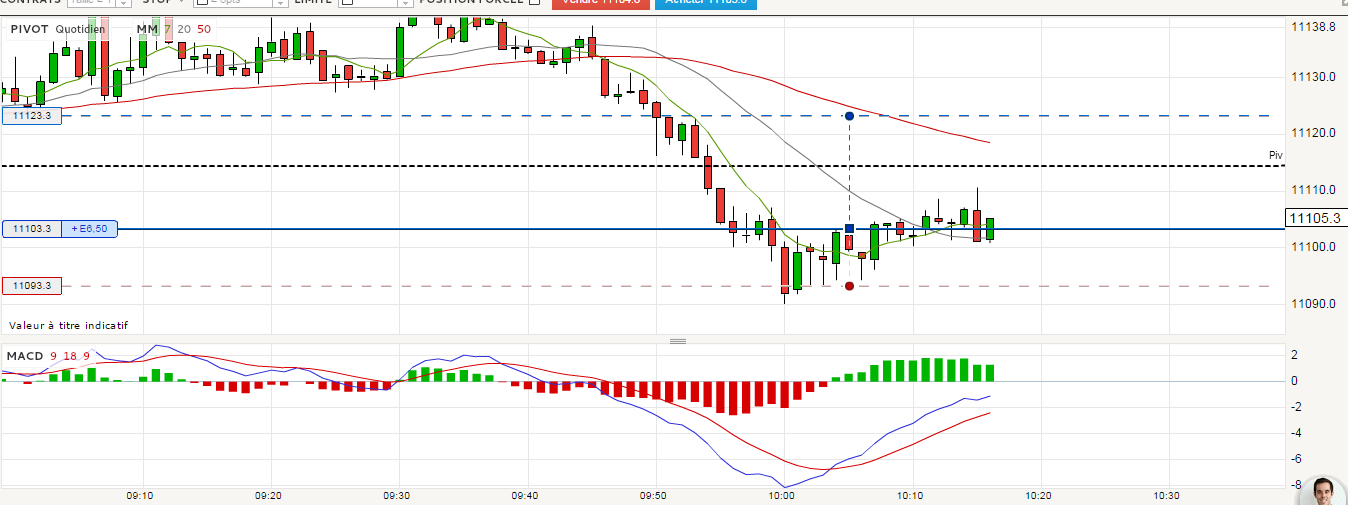Screen dimensions: 1348x505
Task: Open the Quotidien pivot period setting
Action: click(x=80, y=29)
